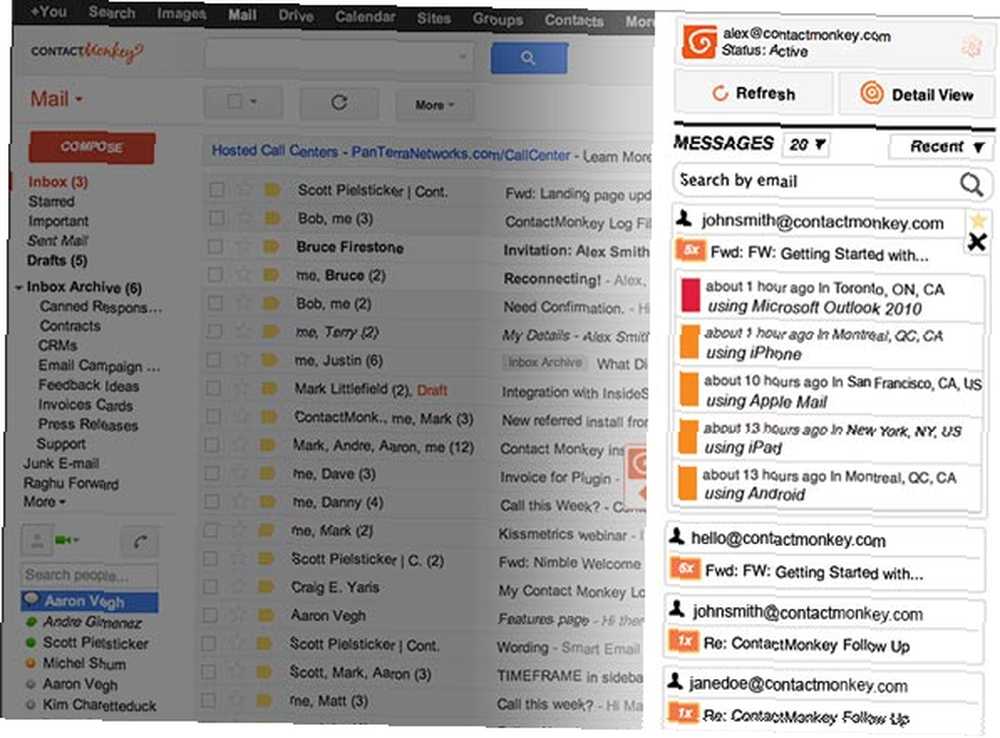This screenshot has width=1000, height=738.
Task: Click the ContactMonkey sidebar swirl logo
Action: coord(699,42)
